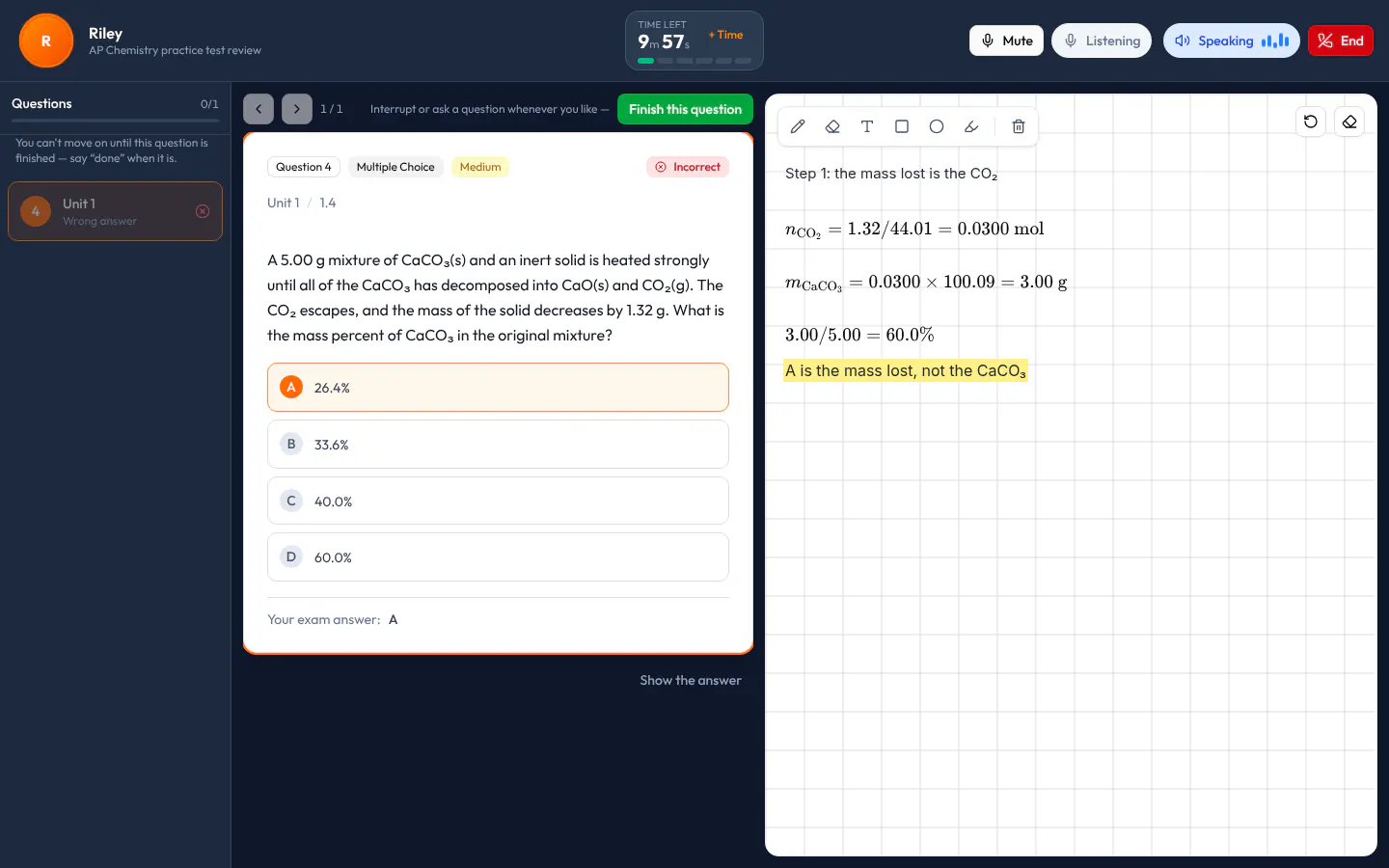Click the questions progress bar in sidebar
This screenshot has height=868, width=1389.
(115, 121)
